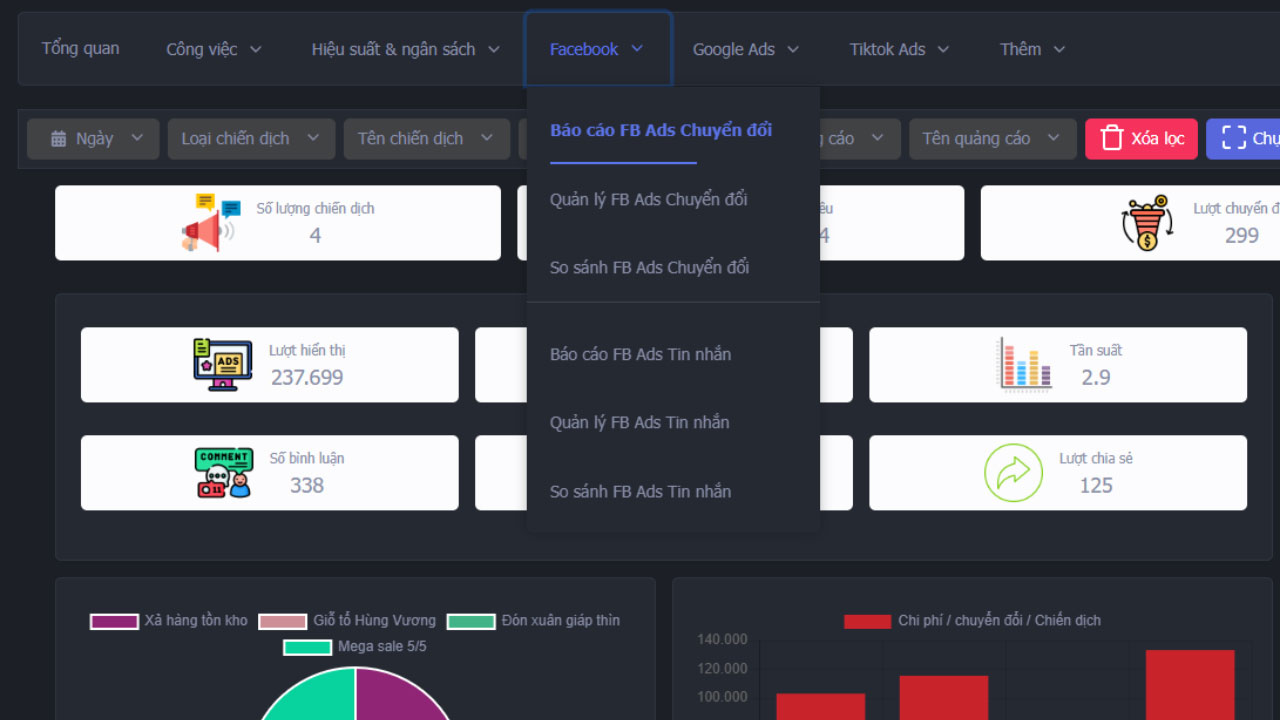Screen dimensions: 1280x720
Task: Toggle Mega sale 5/5 legend swatch
Action: click(x=307, y=647)
